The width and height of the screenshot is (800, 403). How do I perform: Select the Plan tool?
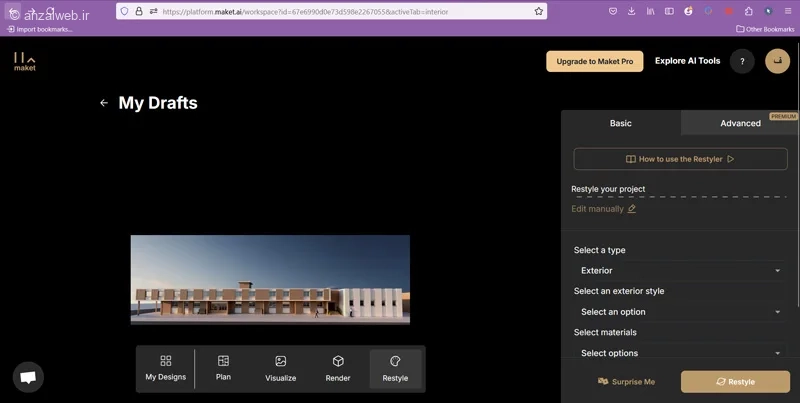tap(223, 368)
